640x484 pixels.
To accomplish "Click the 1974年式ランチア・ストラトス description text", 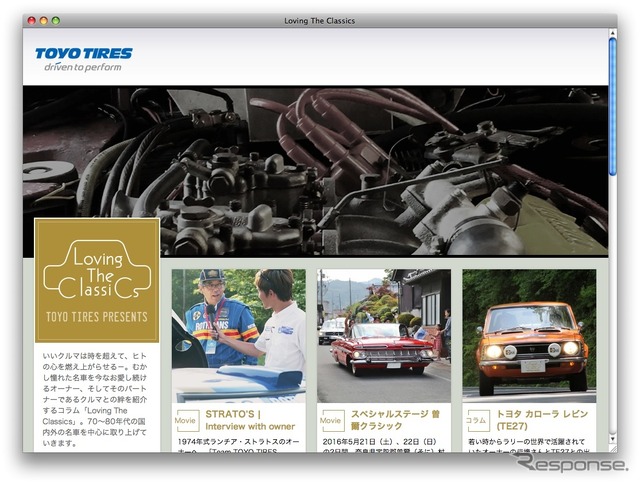I will (239, 446).
